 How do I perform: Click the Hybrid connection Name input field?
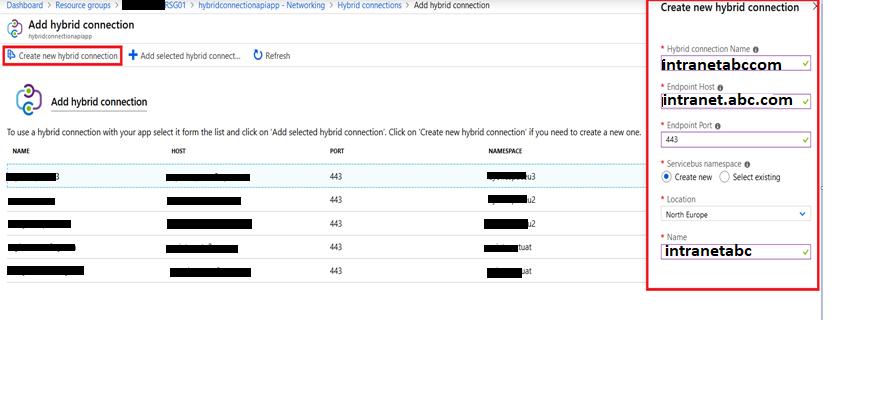pos(735,63)
